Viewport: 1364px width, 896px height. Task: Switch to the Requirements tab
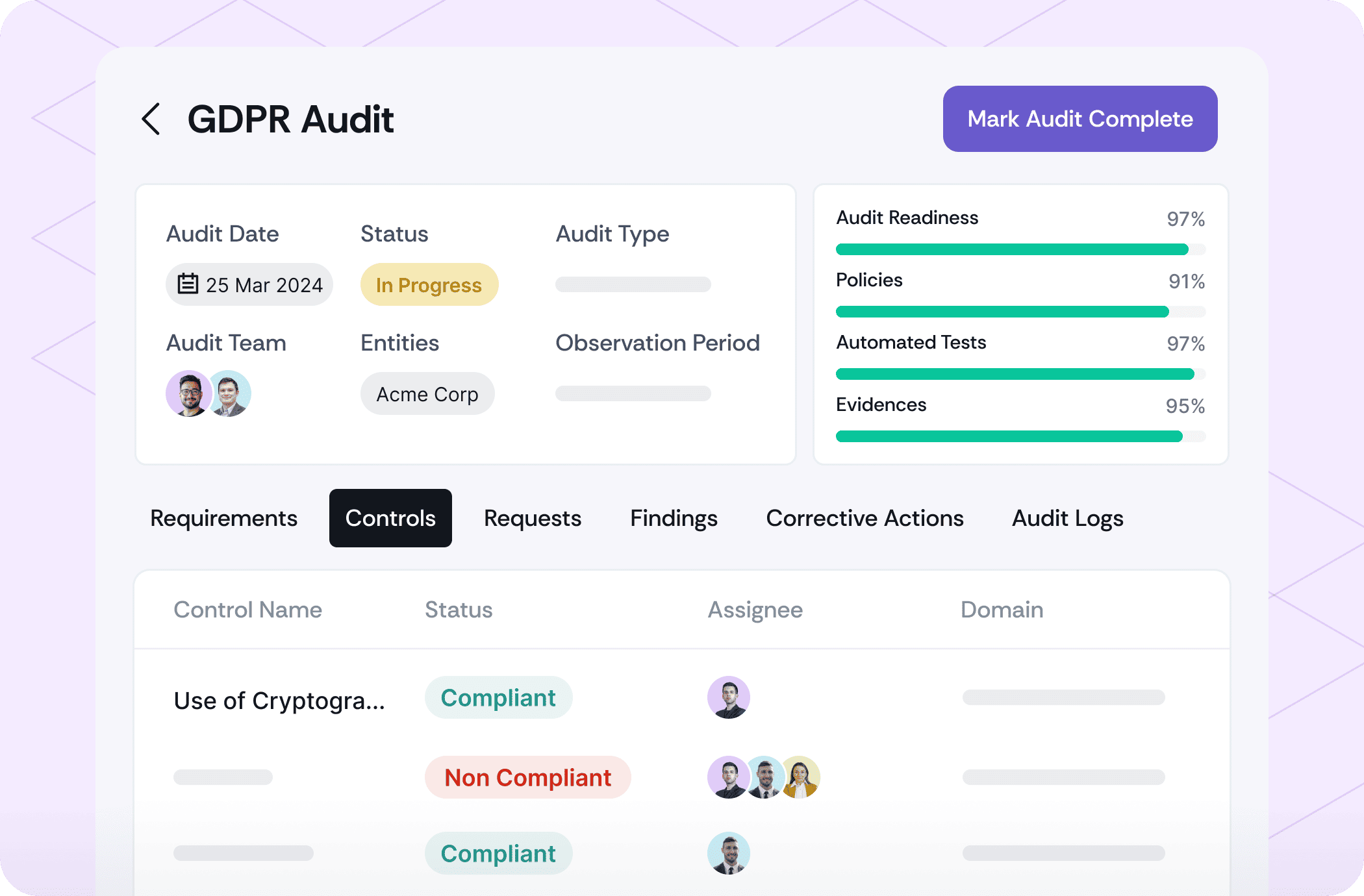pos(223,518)
